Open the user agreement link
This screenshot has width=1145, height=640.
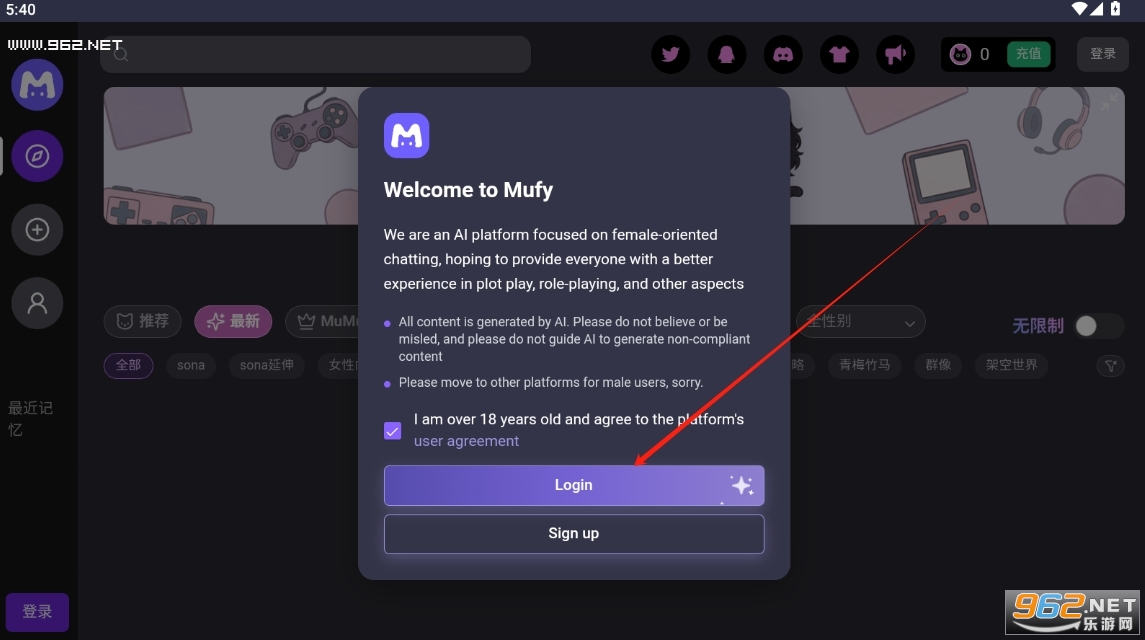point(466,441)
